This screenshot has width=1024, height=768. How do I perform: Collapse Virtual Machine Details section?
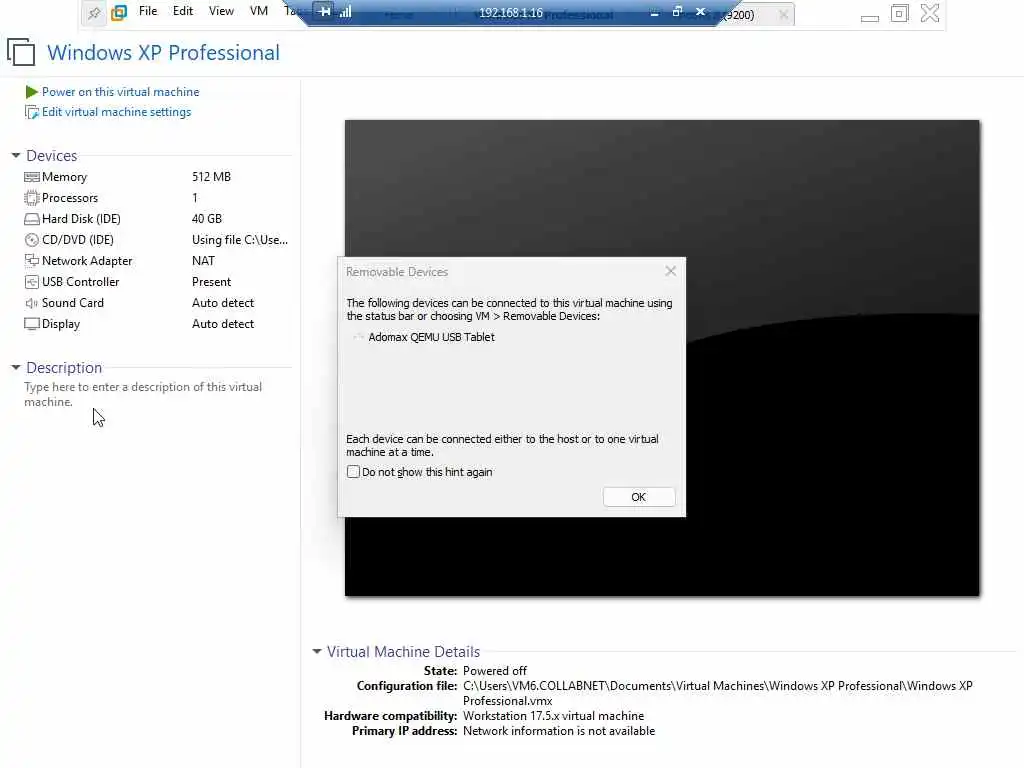coord(317,651)
